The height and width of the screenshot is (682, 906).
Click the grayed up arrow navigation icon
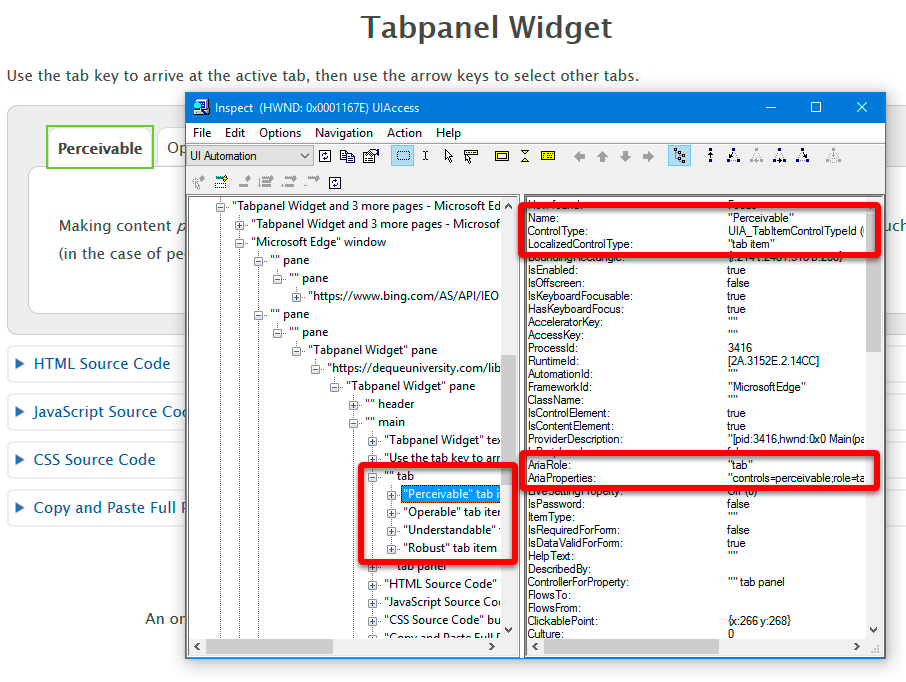pyautogui.click(x=602, y=156)
